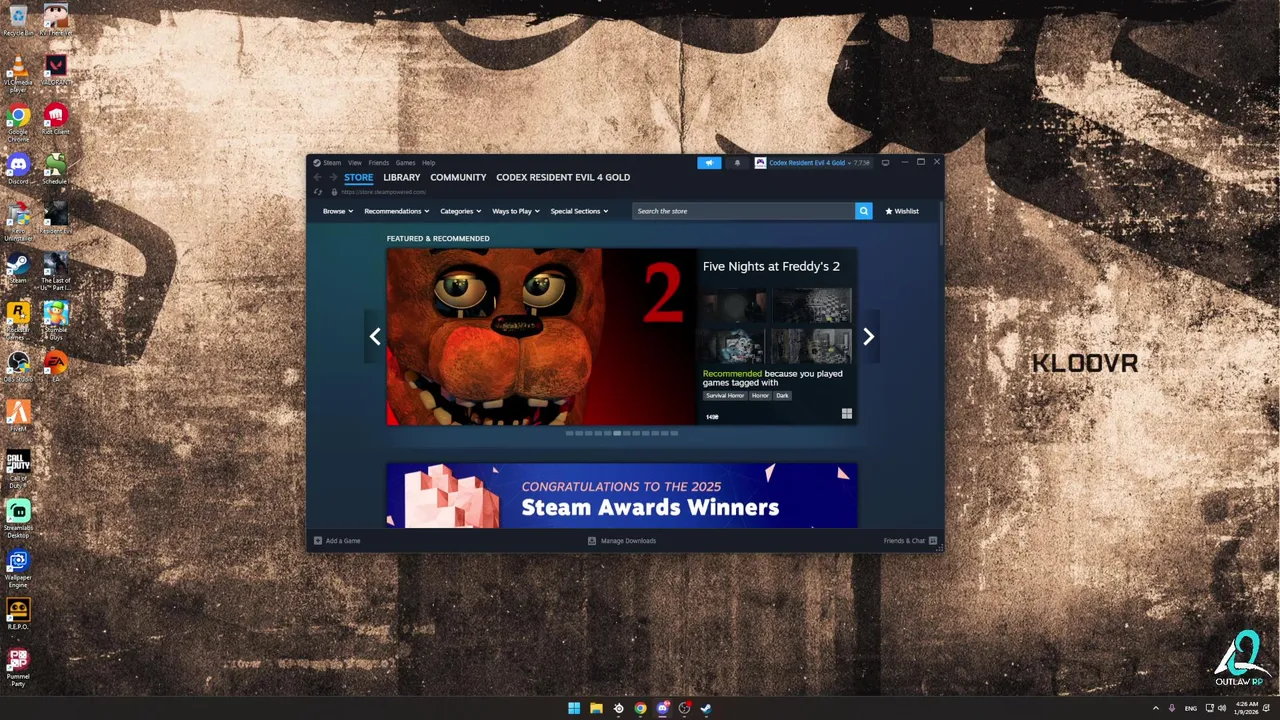Image resolution: width=1280 pixels, height=720 pixels.
Task: Select the VLC media player desktop icon
Action: click(x=18, y=74)
